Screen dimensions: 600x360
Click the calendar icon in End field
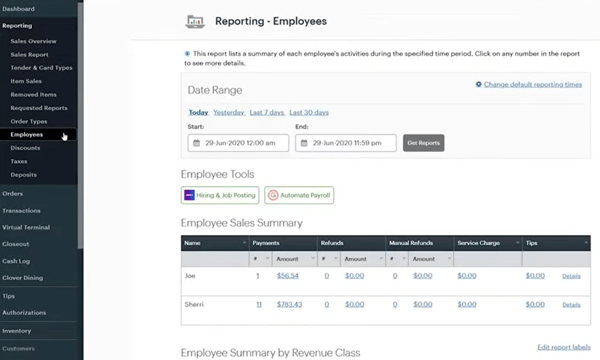click(304, 143)
